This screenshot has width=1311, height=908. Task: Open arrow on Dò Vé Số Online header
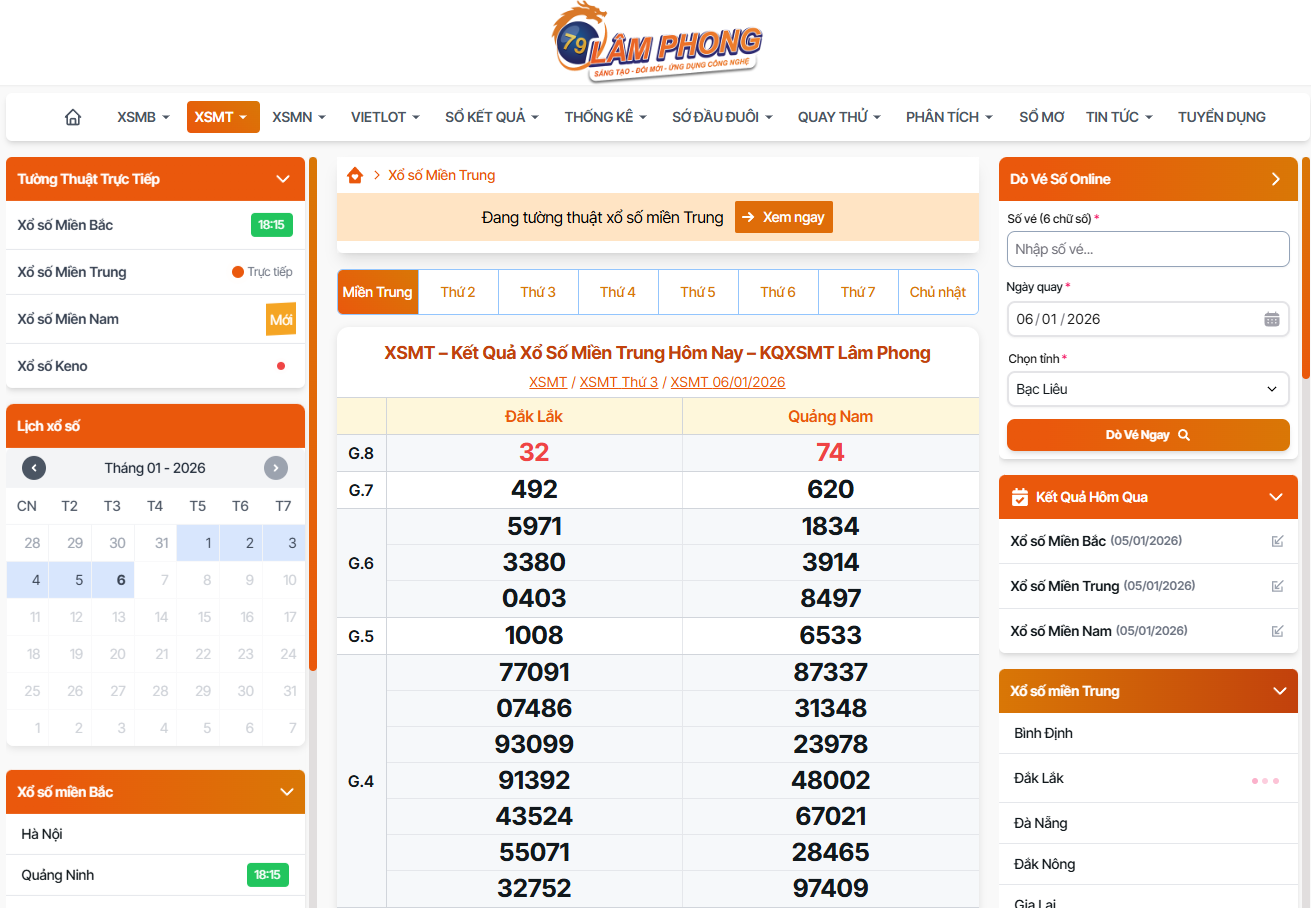tap(1275, 179)
